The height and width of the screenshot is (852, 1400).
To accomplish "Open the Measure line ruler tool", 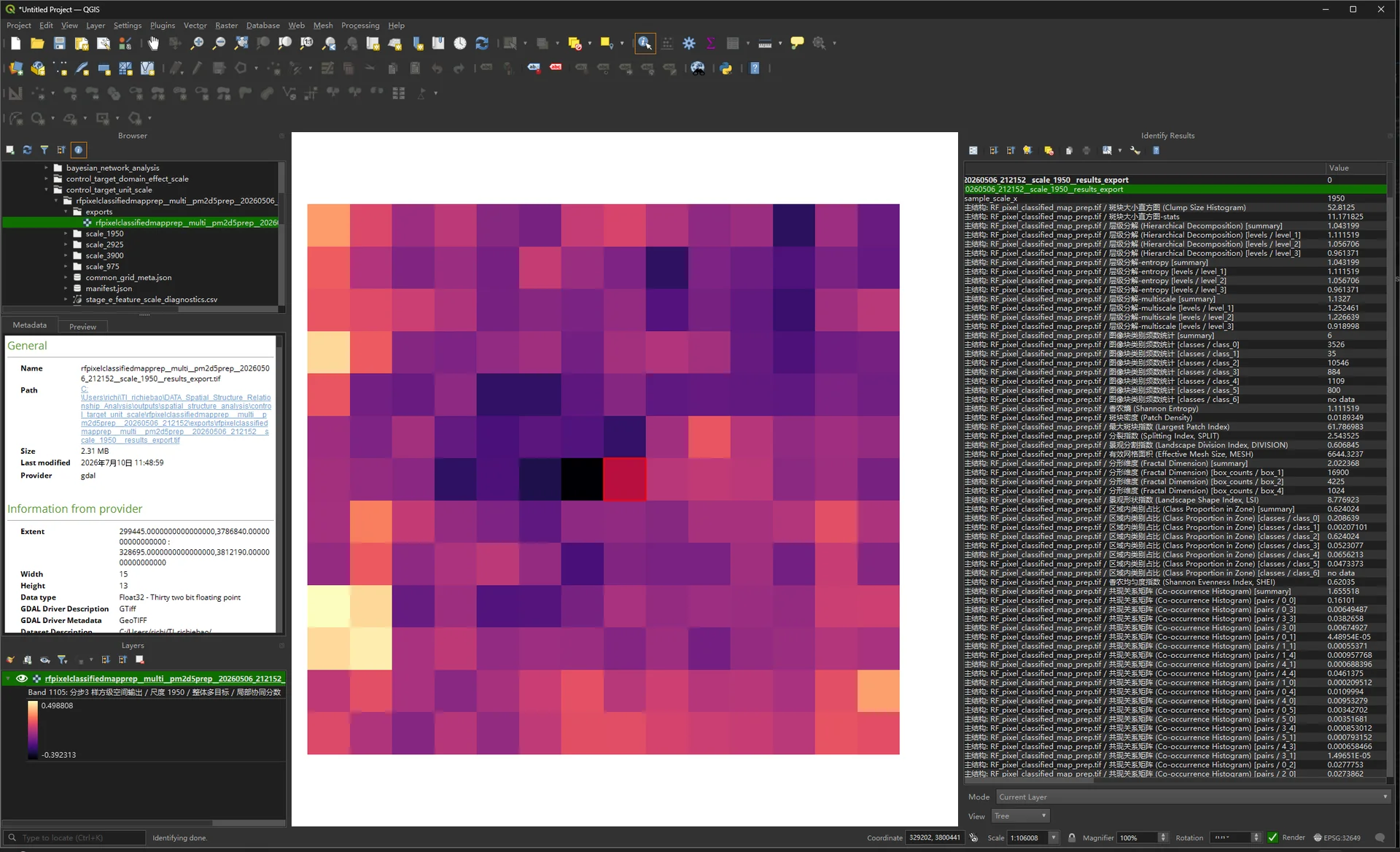I will 765,44.
